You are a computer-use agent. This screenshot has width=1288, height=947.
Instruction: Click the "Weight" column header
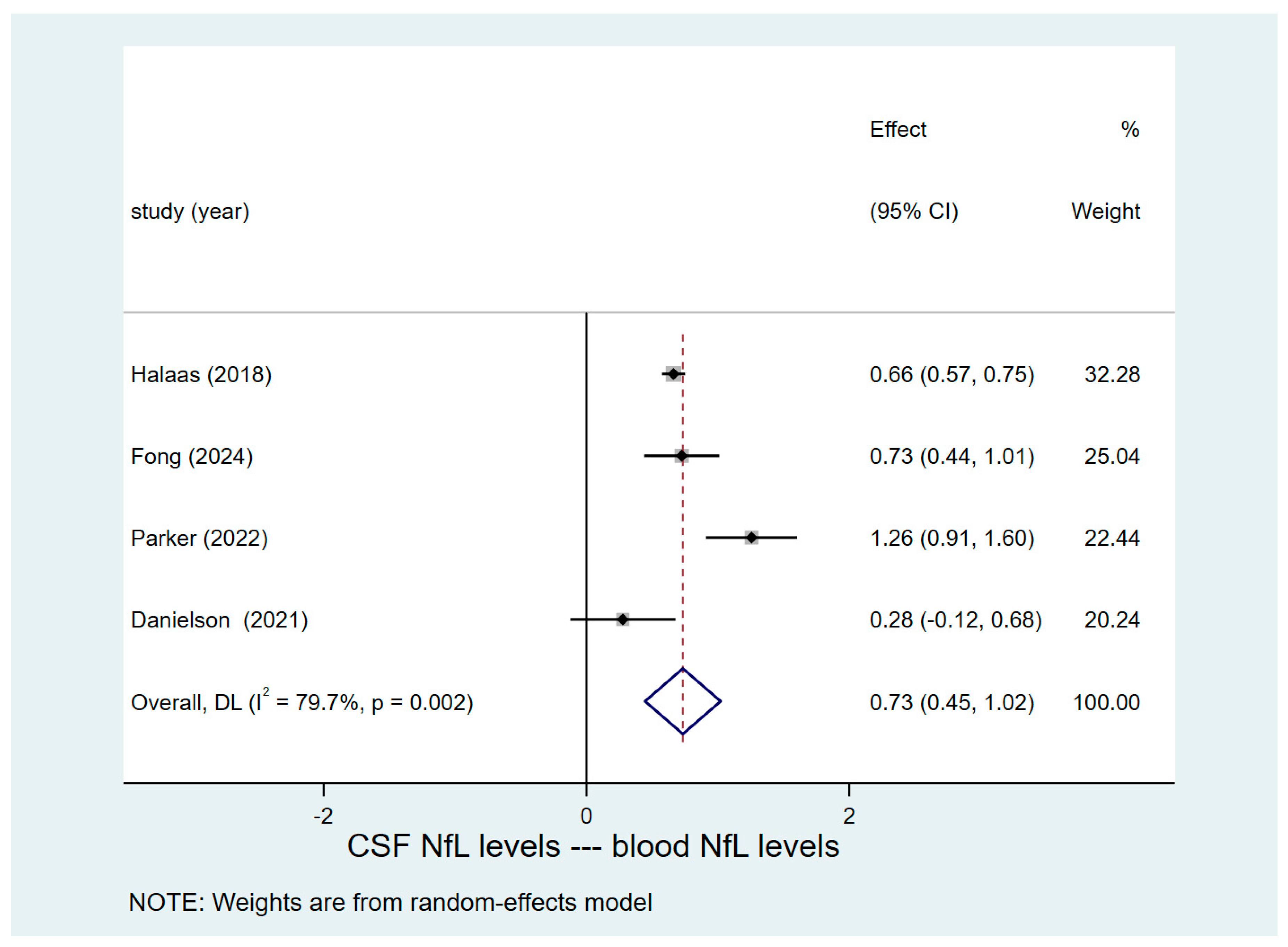pos(1105,211)
